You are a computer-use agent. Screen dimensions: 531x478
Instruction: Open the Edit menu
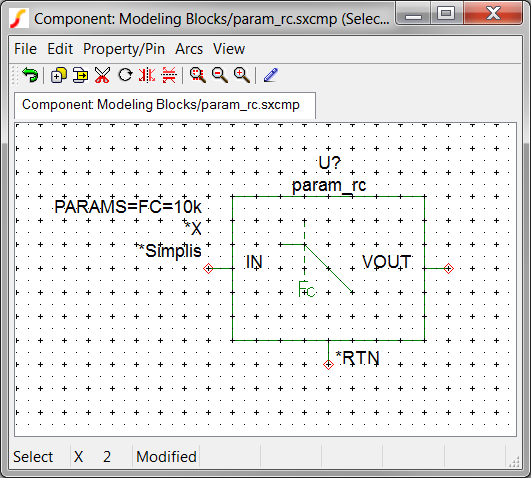click(60, 49)
